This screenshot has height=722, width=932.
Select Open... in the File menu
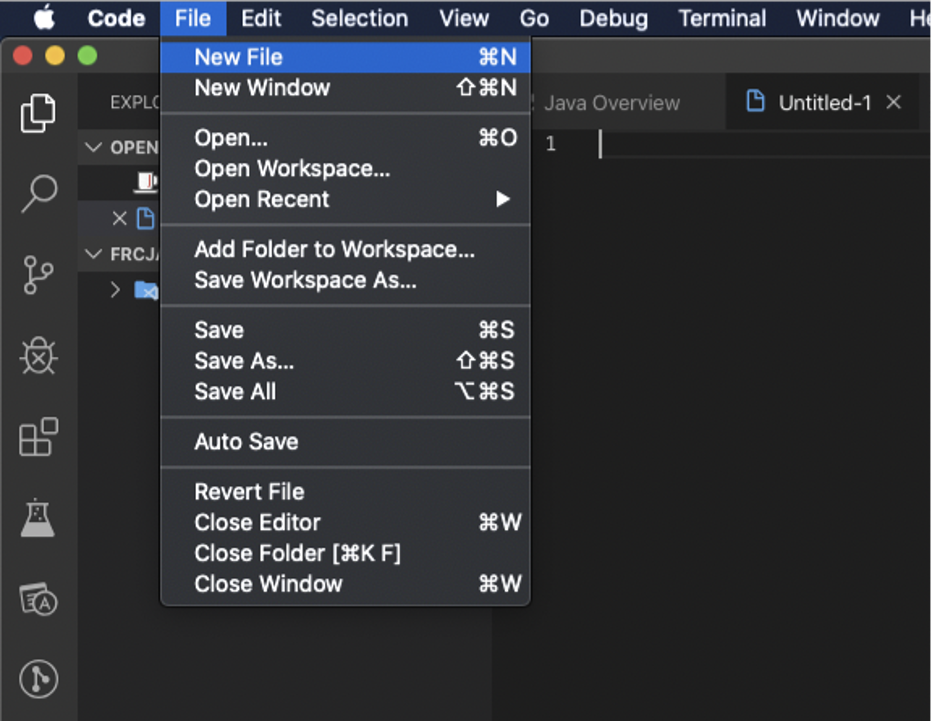coord(345,138)
